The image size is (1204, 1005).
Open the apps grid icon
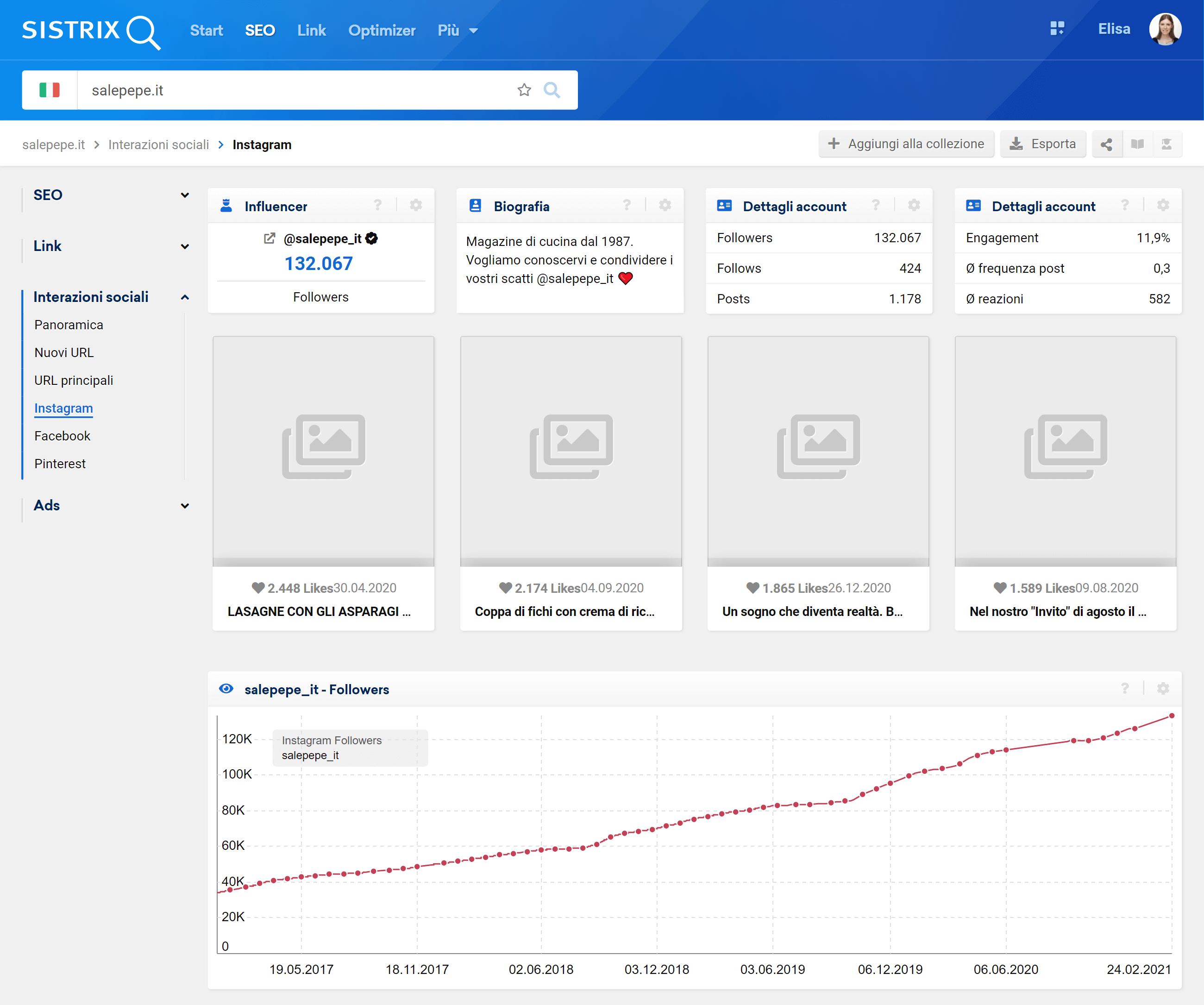point(1057,29)
